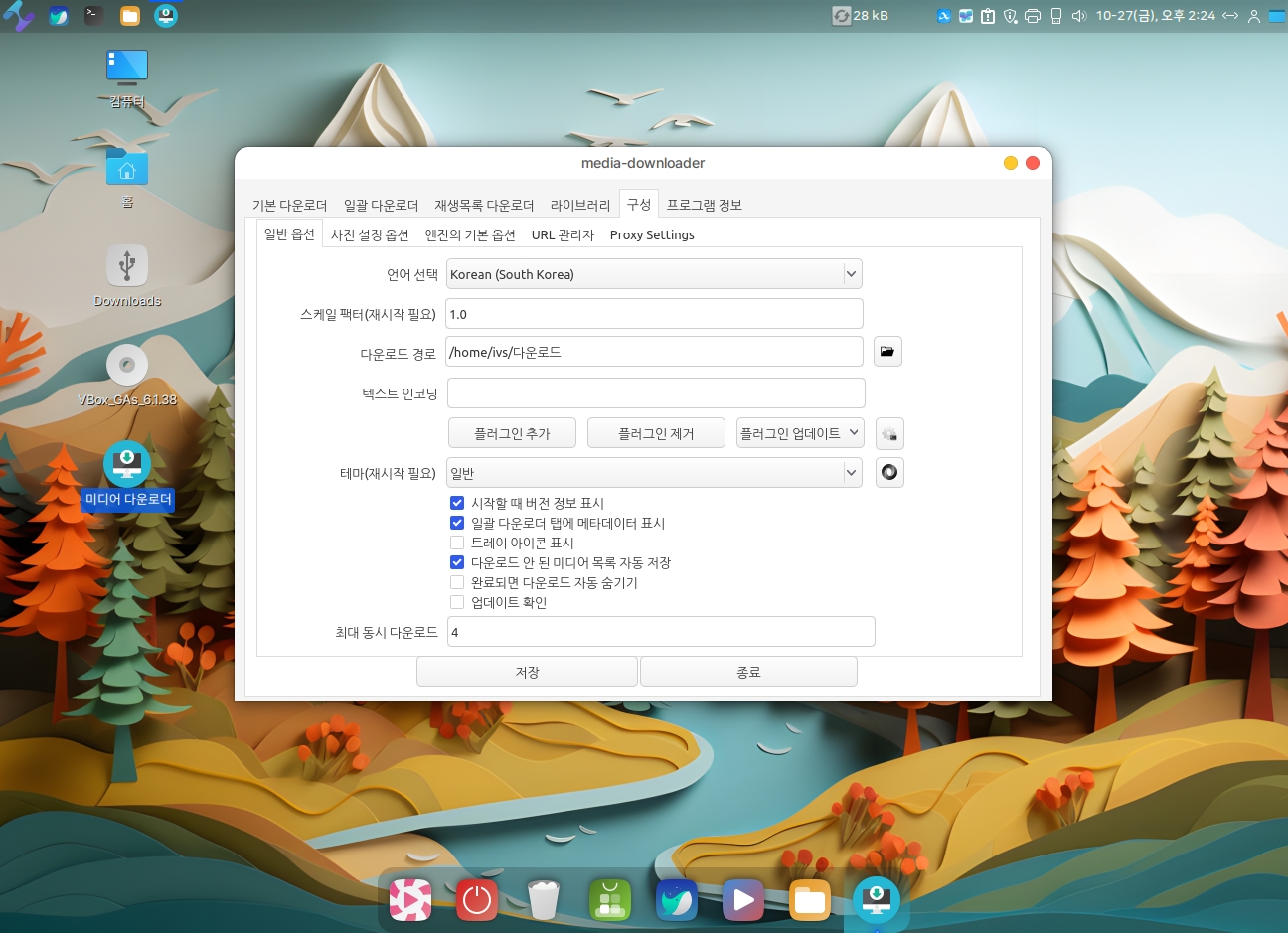Uncheck 시작할 때 버전 정보 표시
Image resolution: width=1288 pixels, height=933 pixels.
[457, 503]
